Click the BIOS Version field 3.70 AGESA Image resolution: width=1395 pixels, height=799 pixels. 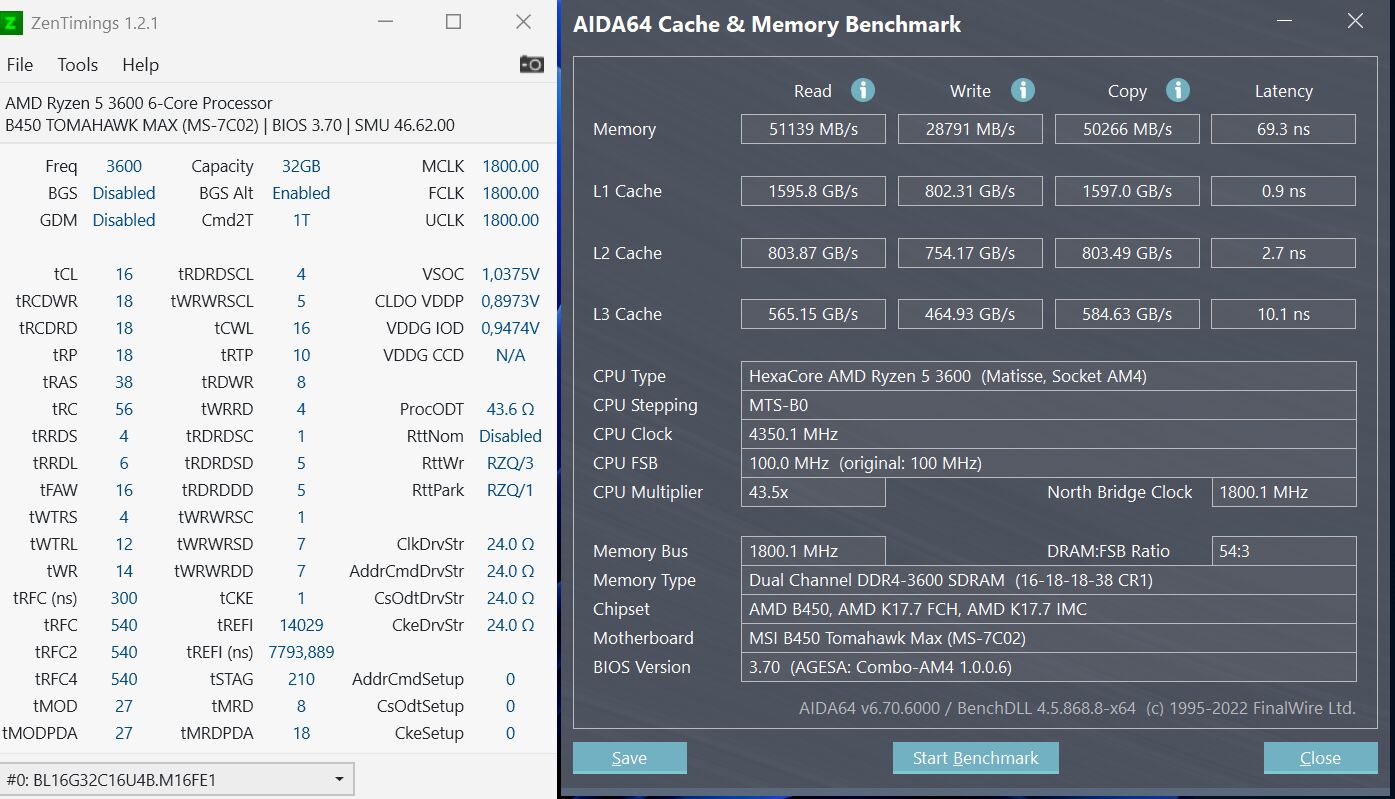tap(1048, 667)
